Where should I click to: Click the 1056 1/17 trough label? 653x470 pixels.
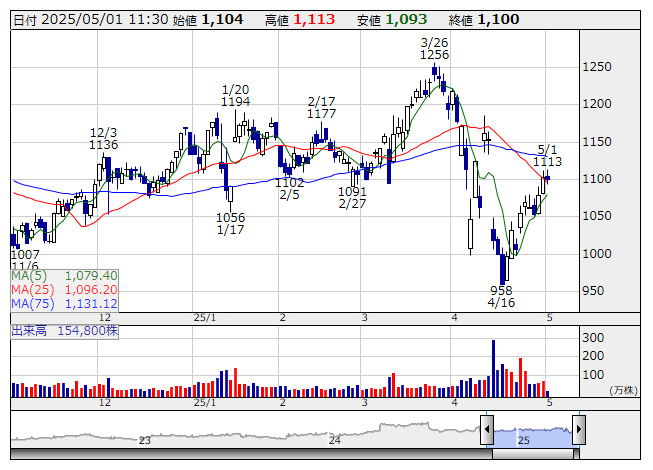[x=231, y=224]
